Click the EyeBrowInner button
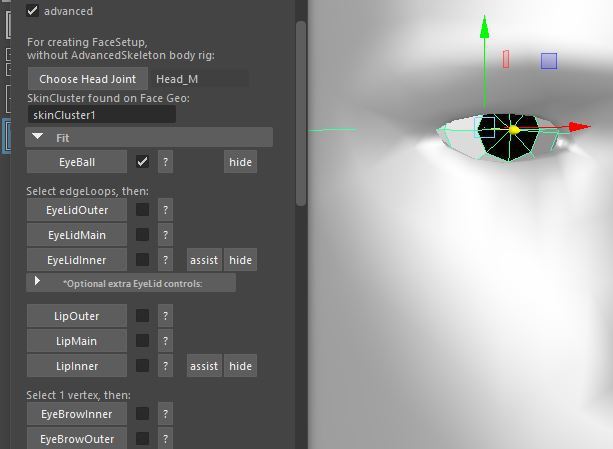613x449 pixels. coord(77,414)
